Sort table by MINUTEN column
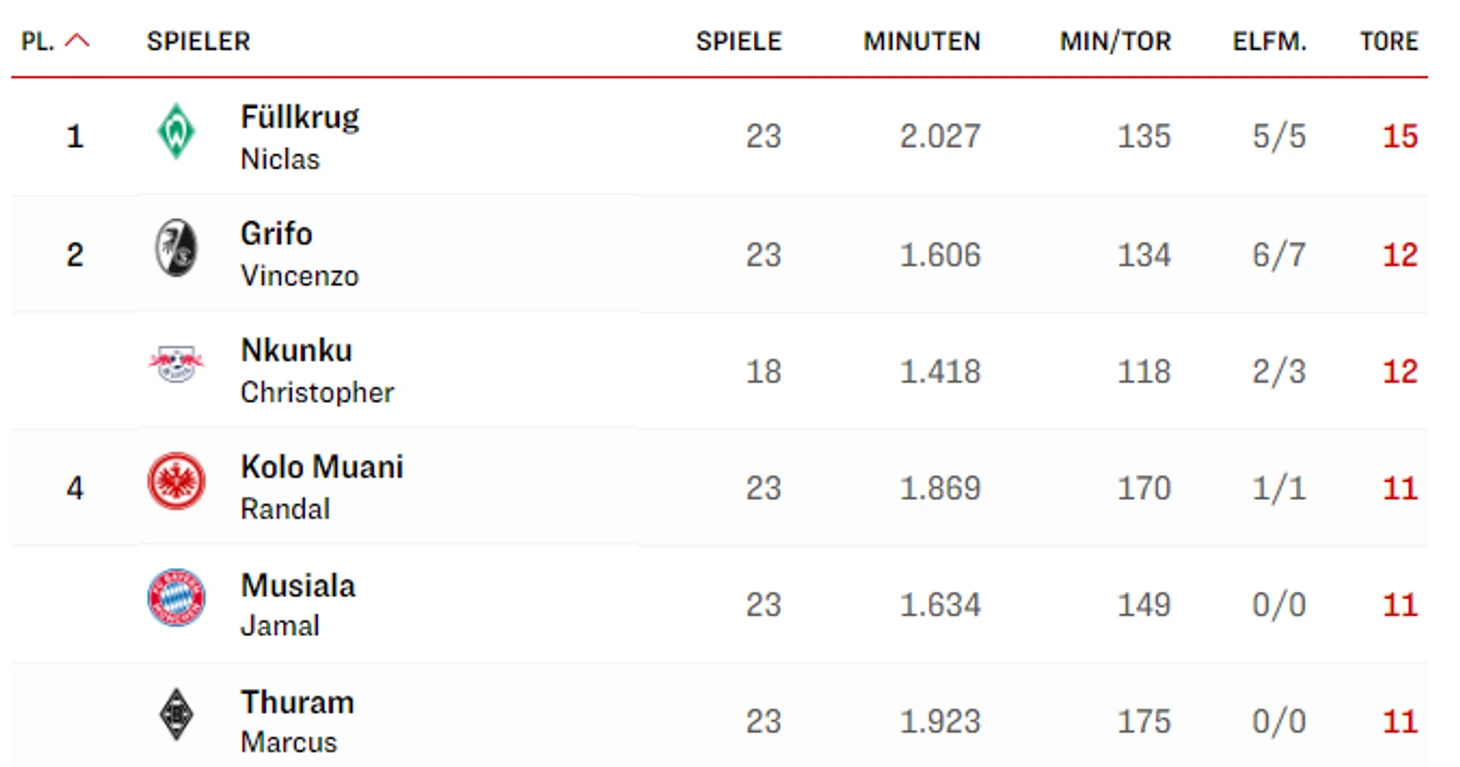The height and width of the screenshot is (767, 1460). (921, 42)
